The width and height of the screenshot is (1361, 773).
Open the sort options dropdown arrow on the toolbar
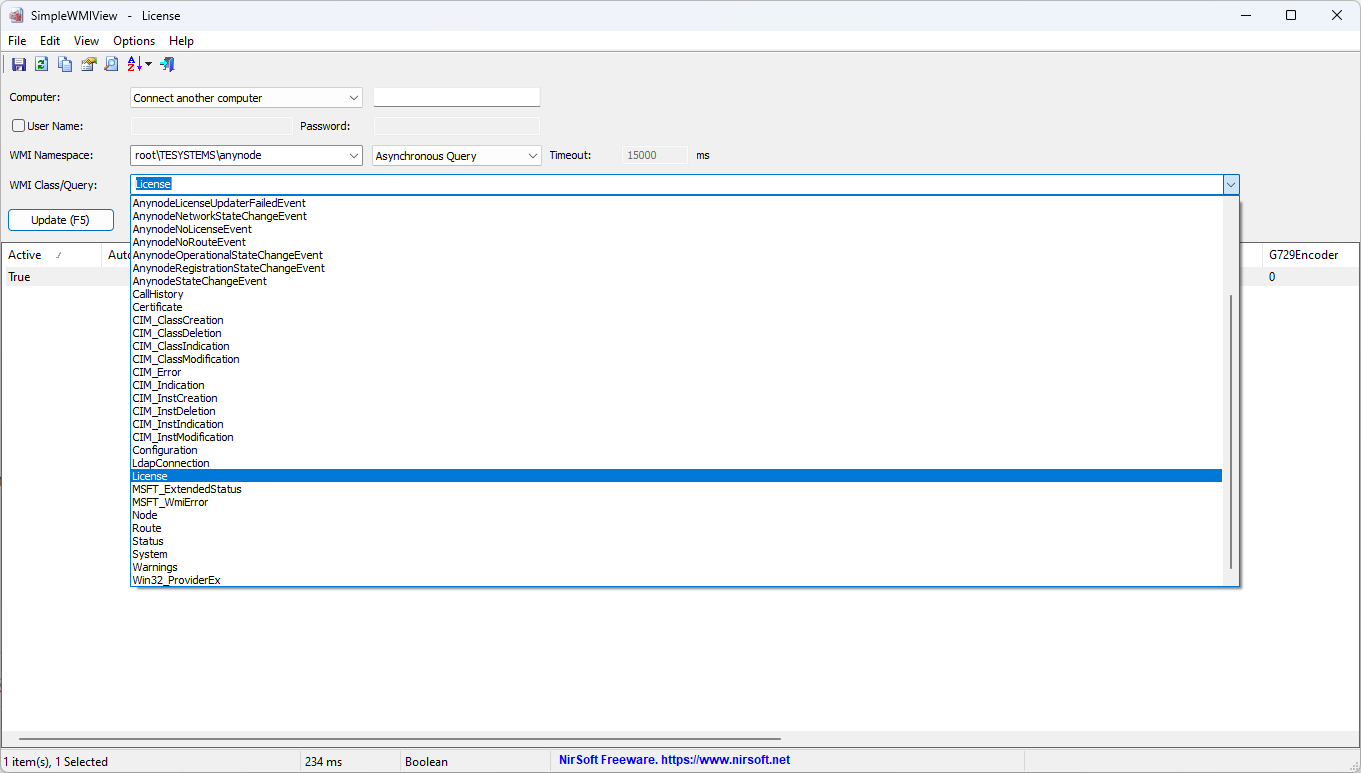[147, 64]
